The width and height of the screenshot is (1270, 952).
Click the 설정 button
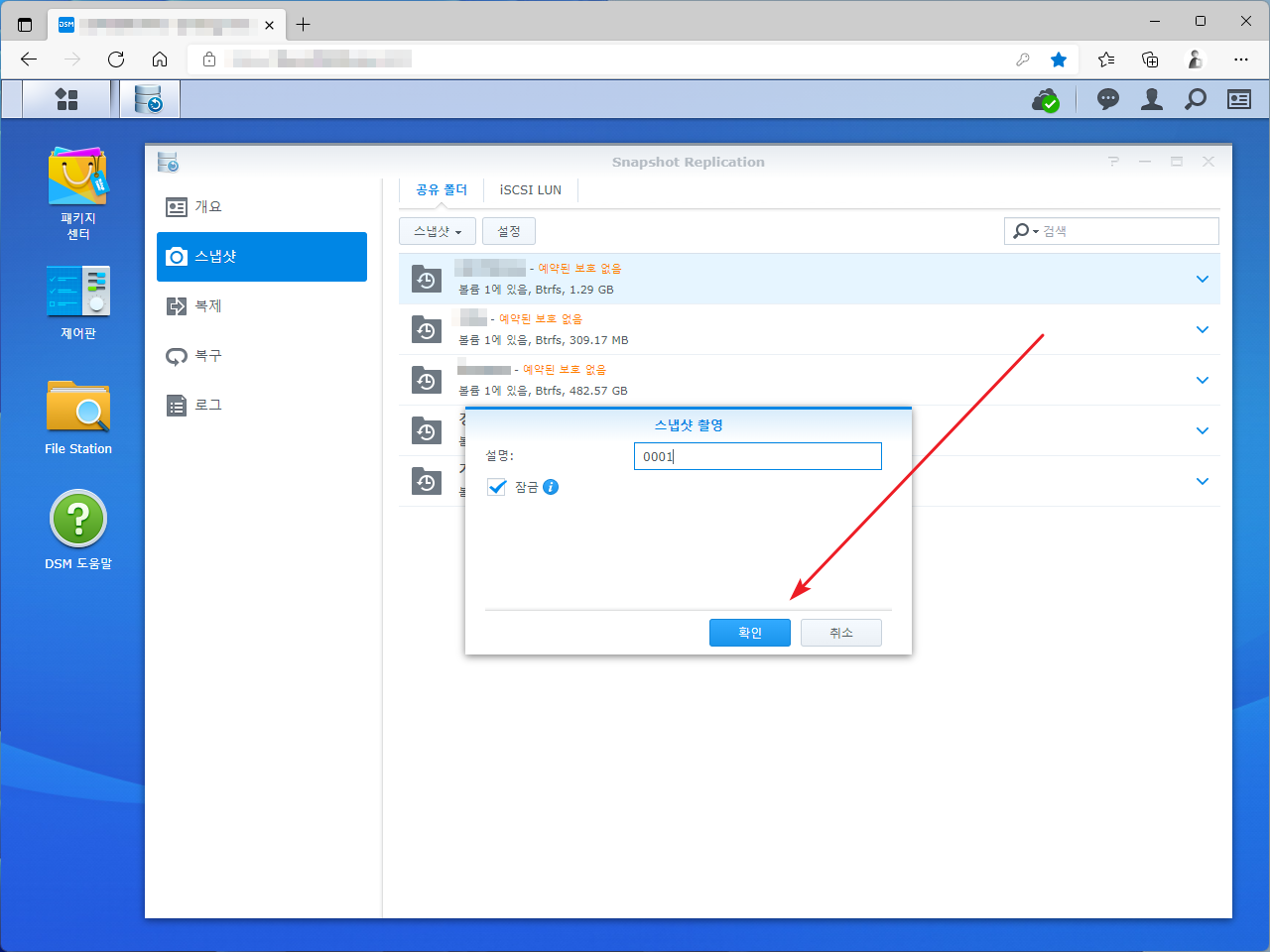(509, 231)
